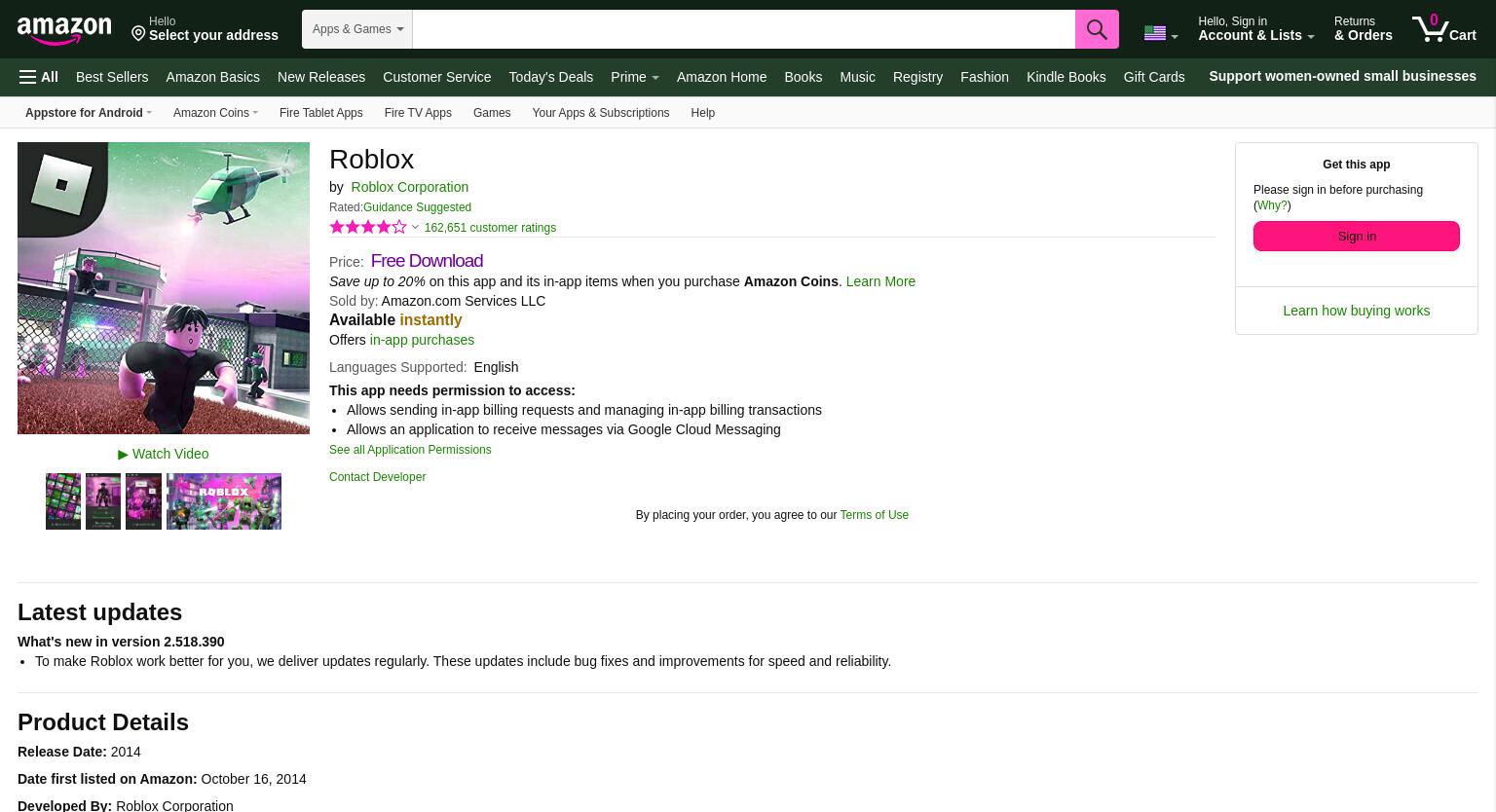Expand the Amazon Coins dropdown
1496x812 pixels.
click(x=215, y=113)
